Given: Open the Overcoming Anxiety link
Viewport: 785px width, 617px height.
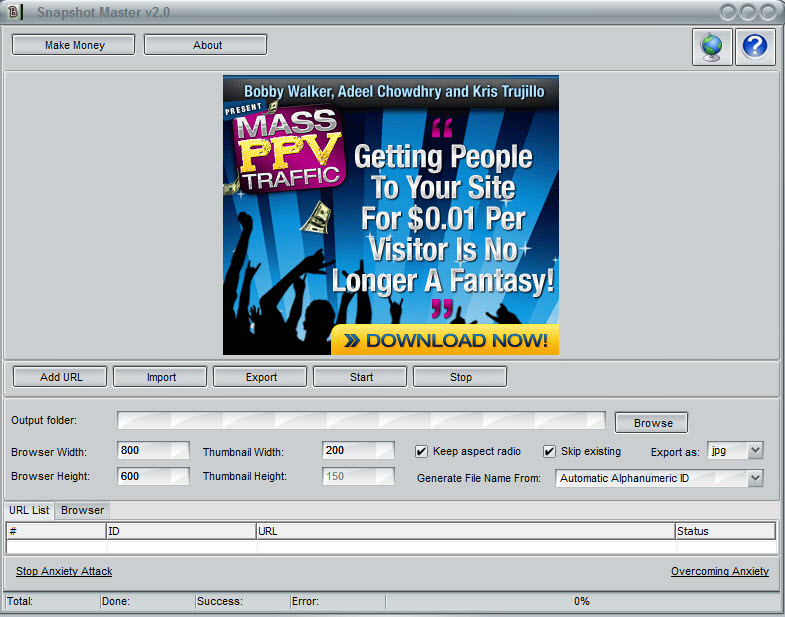Looking at the screenshot, I should [720, 571].
